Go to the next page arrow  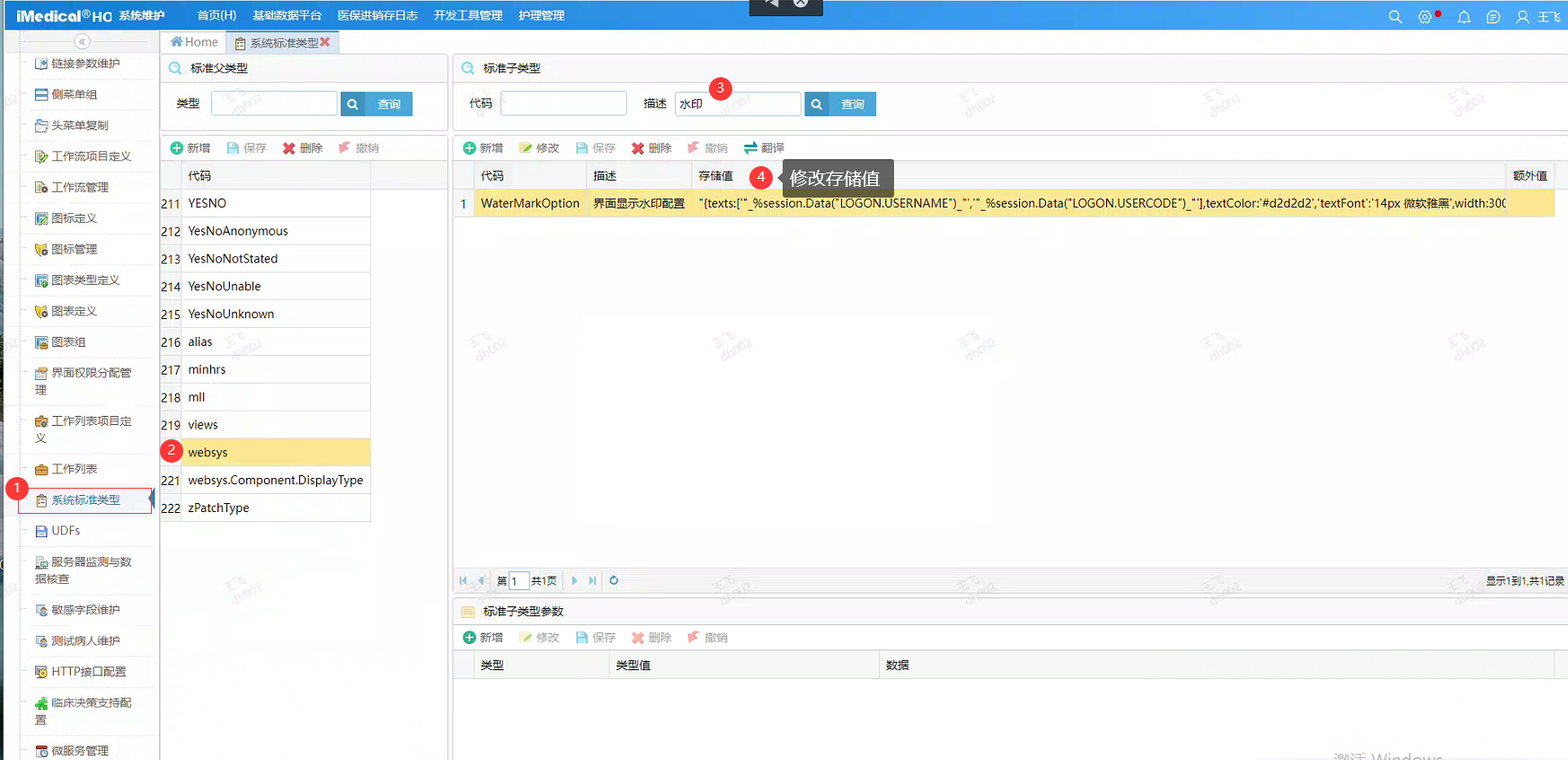point(575,580)
